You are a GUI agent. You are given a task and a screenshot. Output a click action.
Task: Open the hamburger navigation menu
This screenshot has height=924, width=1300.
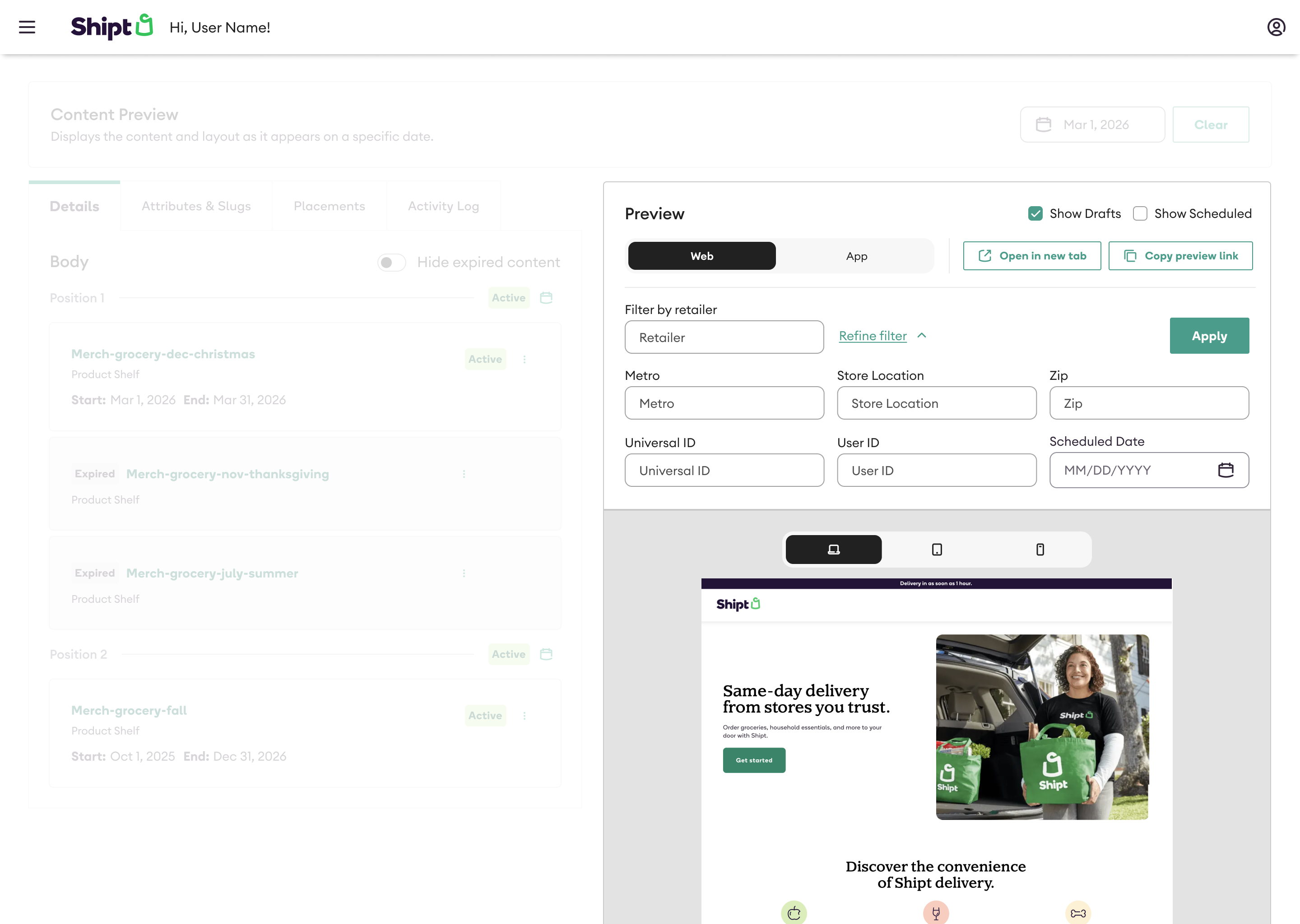[27, 28]
